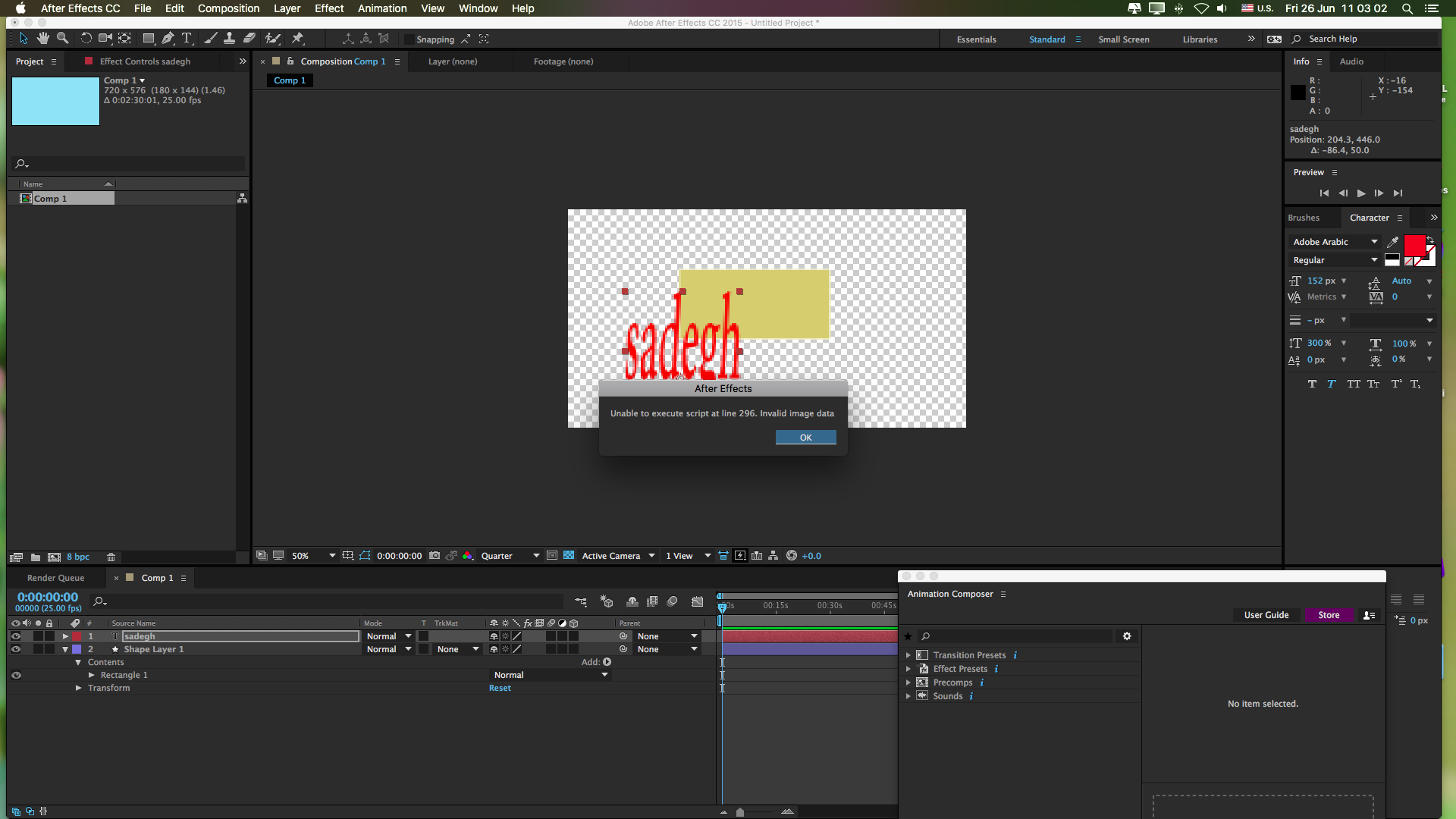
Task: Click the Comp 1 tab in timeline
Action: click(x=157, y=577)
